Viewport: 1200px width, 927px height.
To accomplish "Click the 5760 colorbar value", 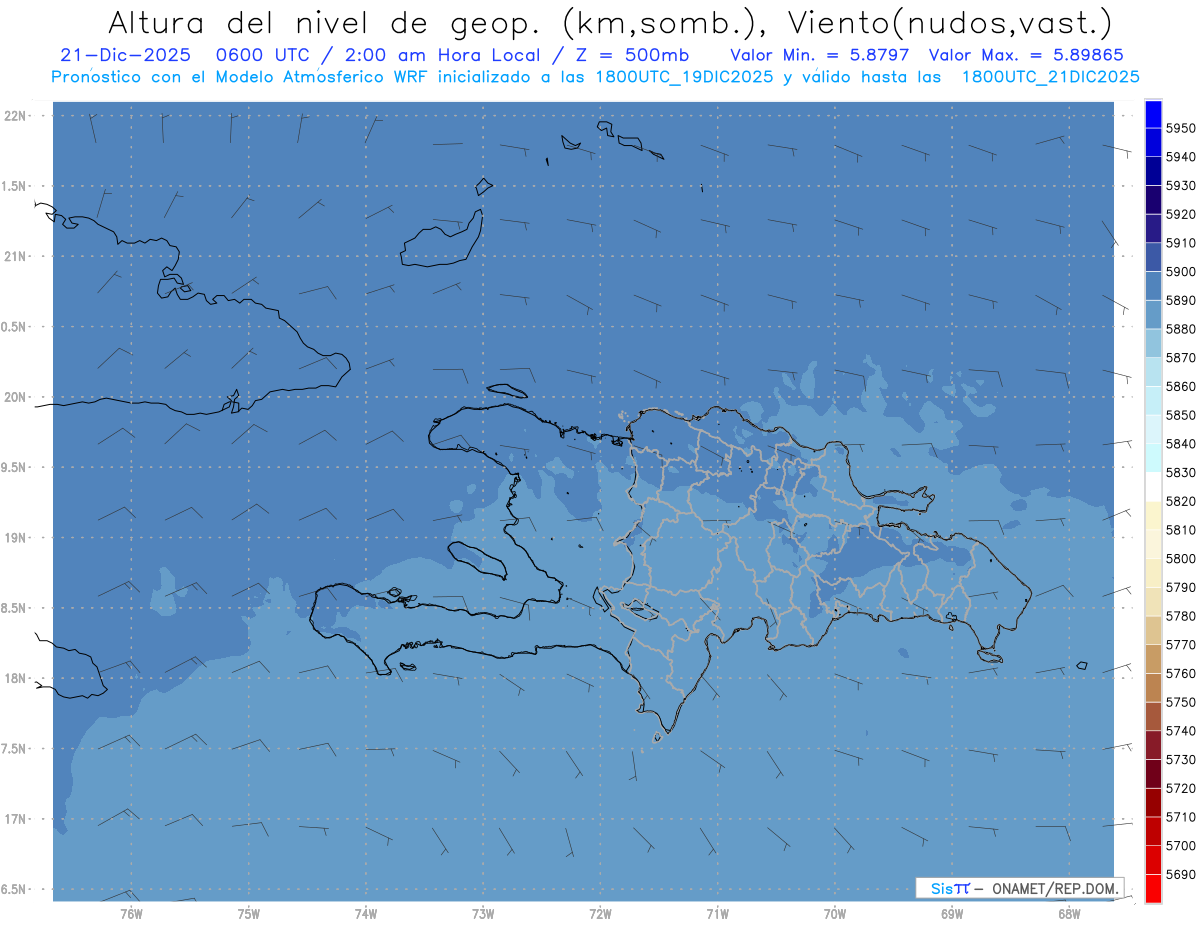I will click(x=1180, y=673).
